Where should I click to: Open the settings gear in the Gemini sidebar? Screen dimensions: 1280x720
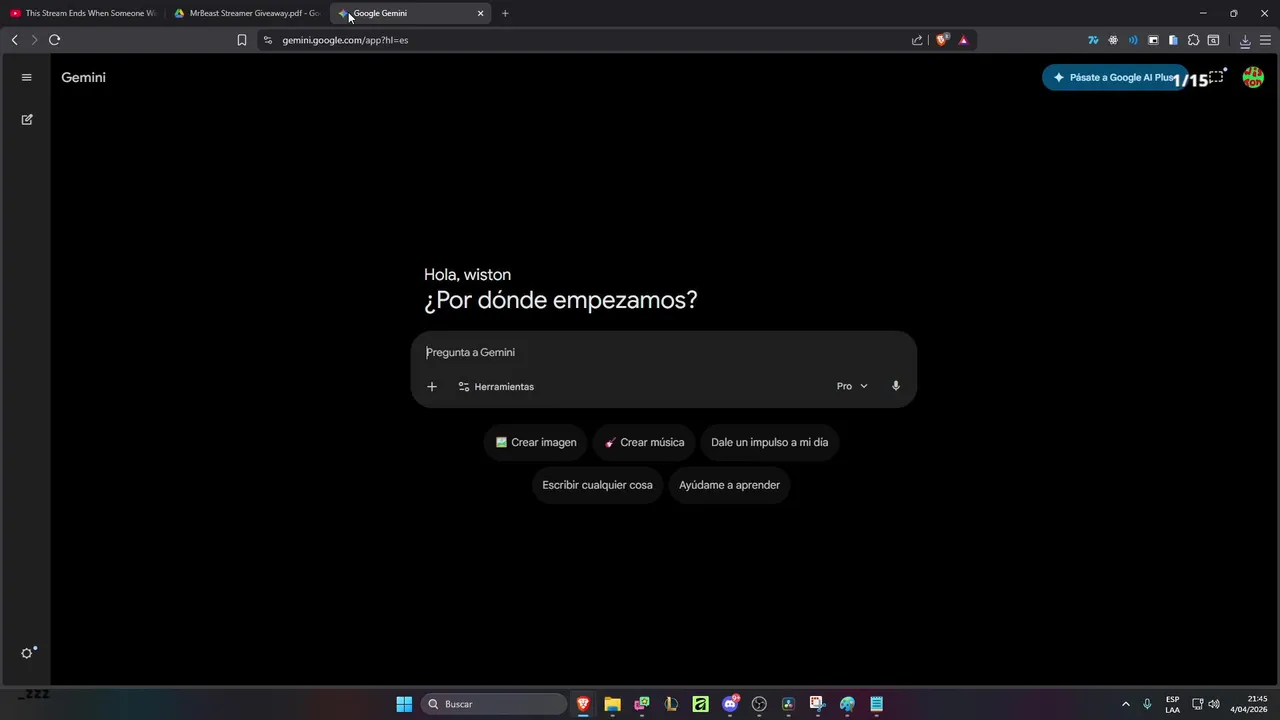[x=28, y=653]
